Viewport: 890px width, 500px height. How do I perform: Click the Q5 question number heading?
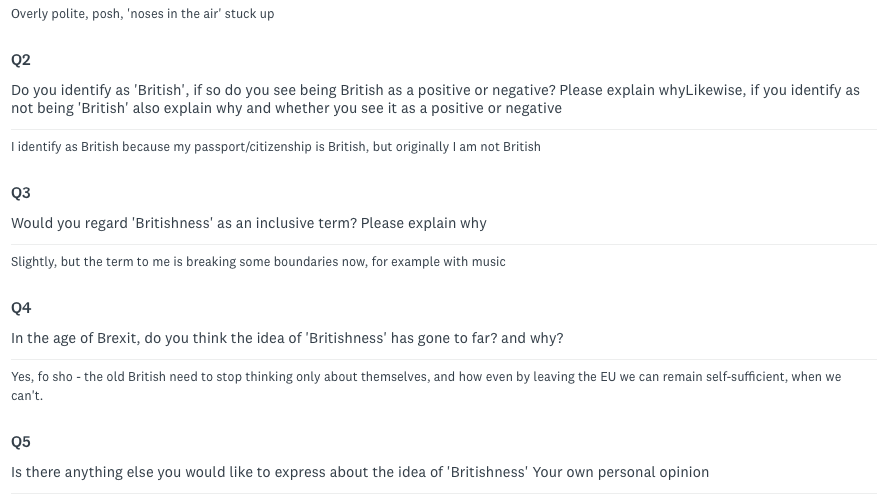[21, 442]
